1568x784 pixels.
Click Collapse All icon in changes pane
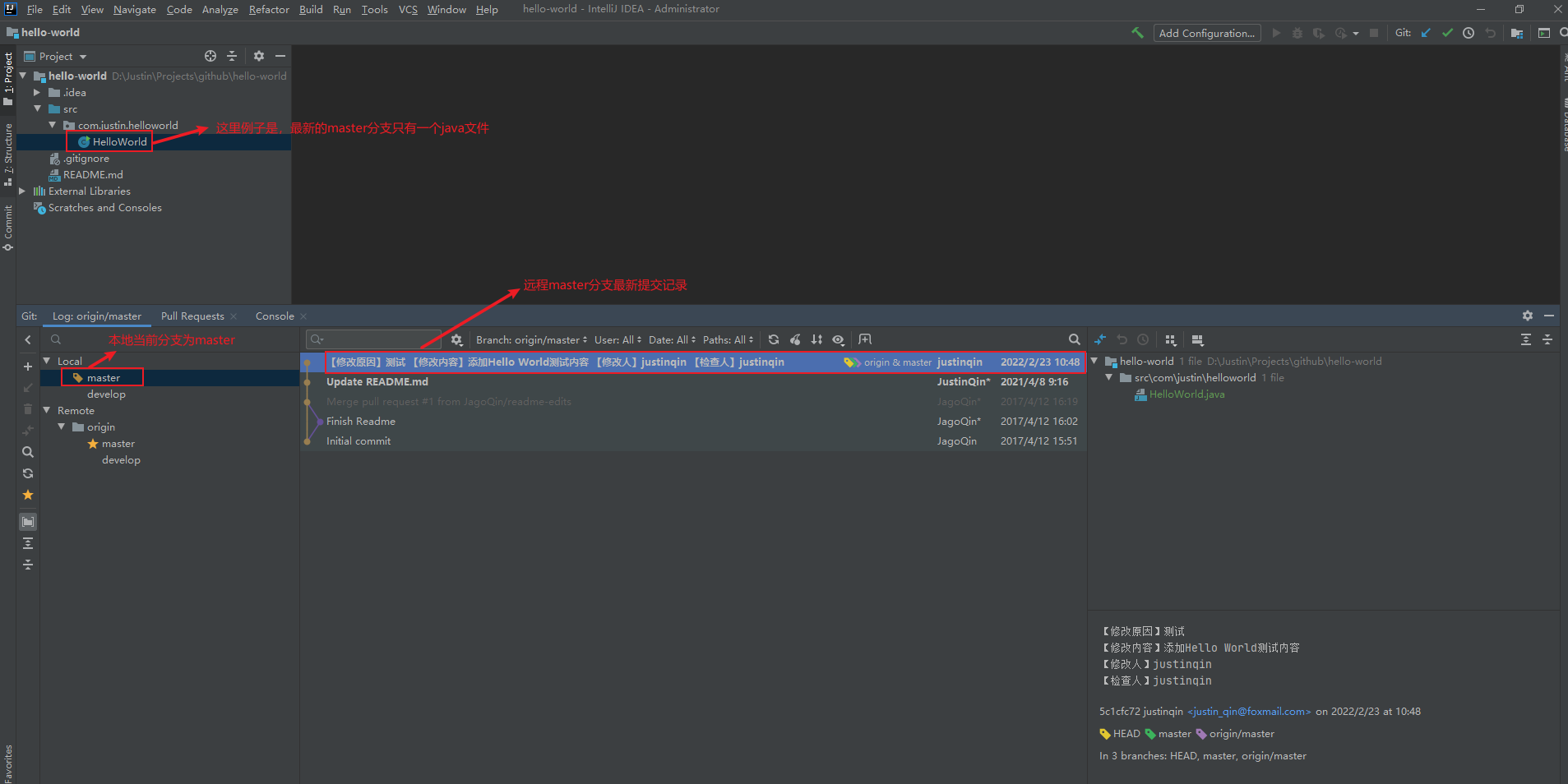pos(1547,339)
